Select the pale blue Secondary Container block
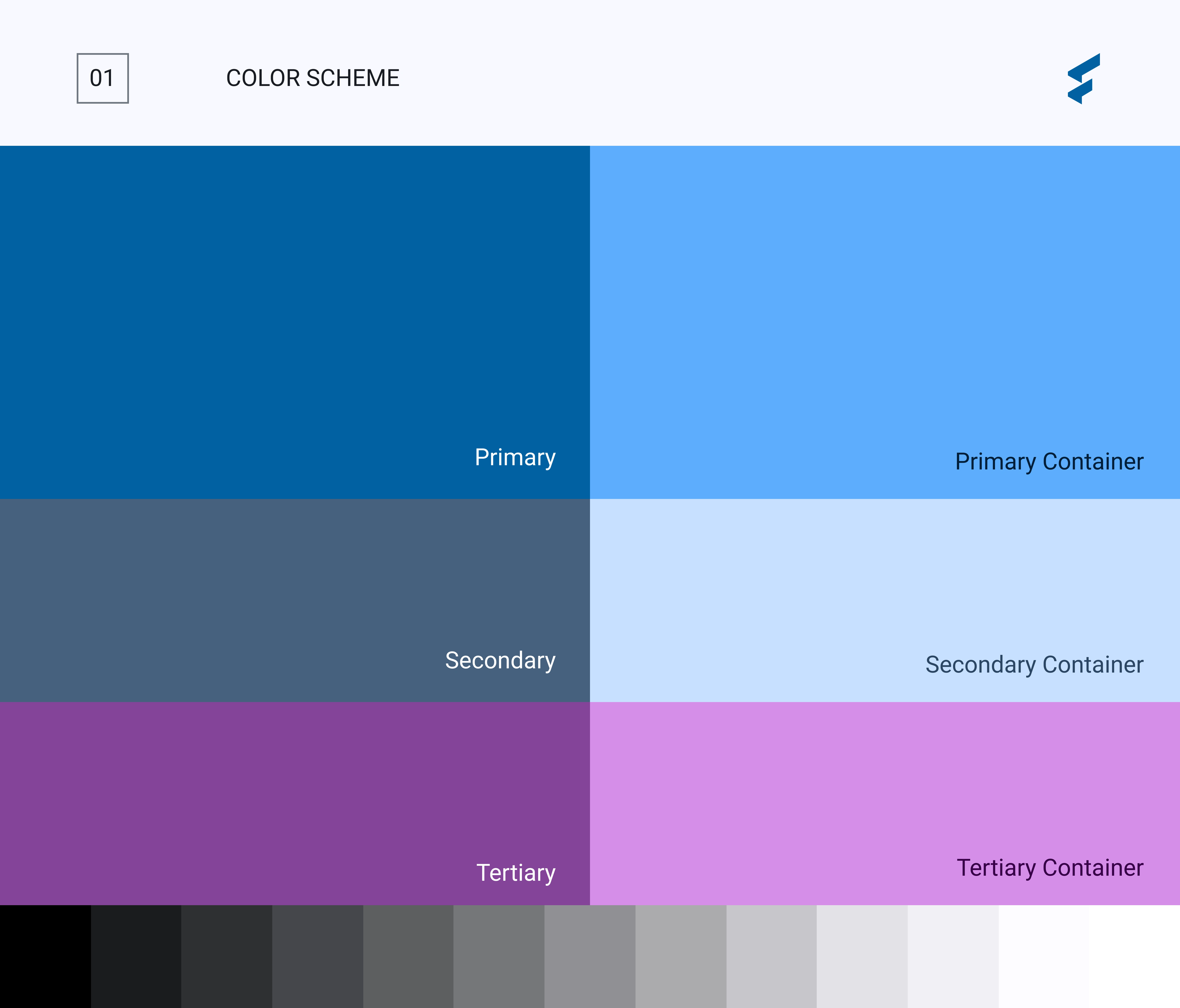Viewport: 1180px width, 1008px height. [x=885, y=600]
